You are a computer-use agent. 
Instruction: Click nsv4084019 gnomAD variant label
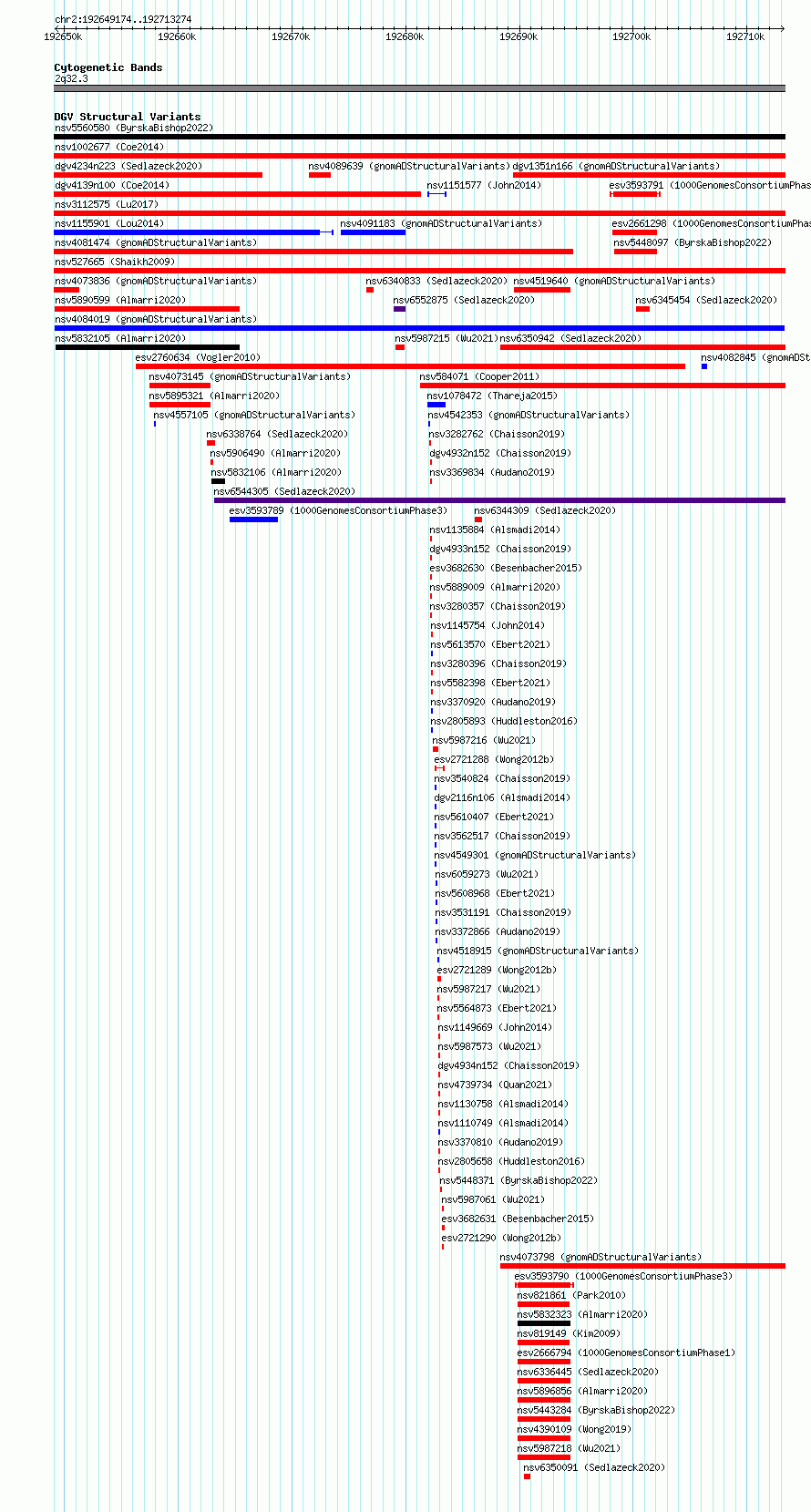pos(156,320)
